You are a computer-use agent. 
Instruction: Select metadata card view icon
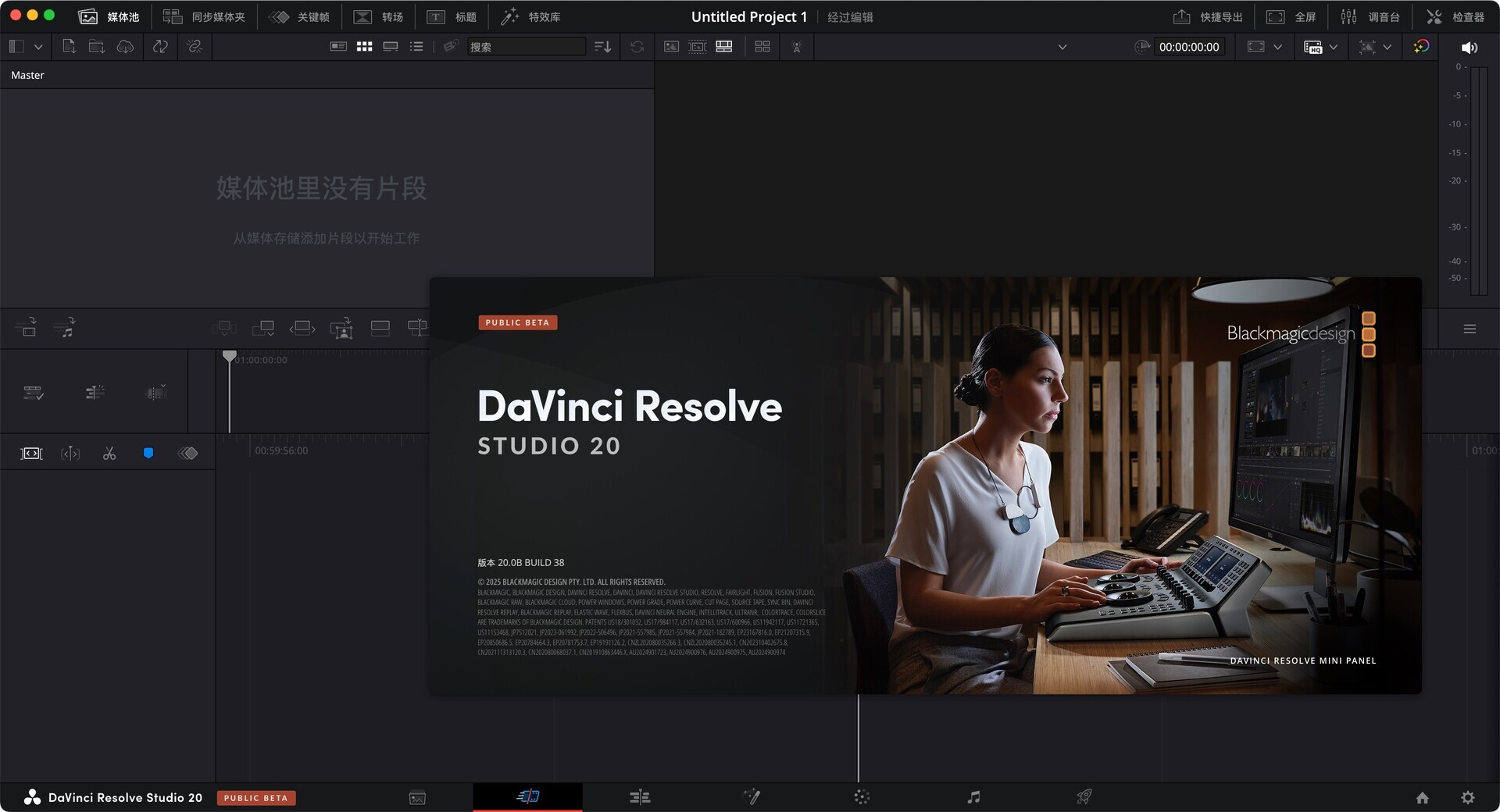click(338, 47)
